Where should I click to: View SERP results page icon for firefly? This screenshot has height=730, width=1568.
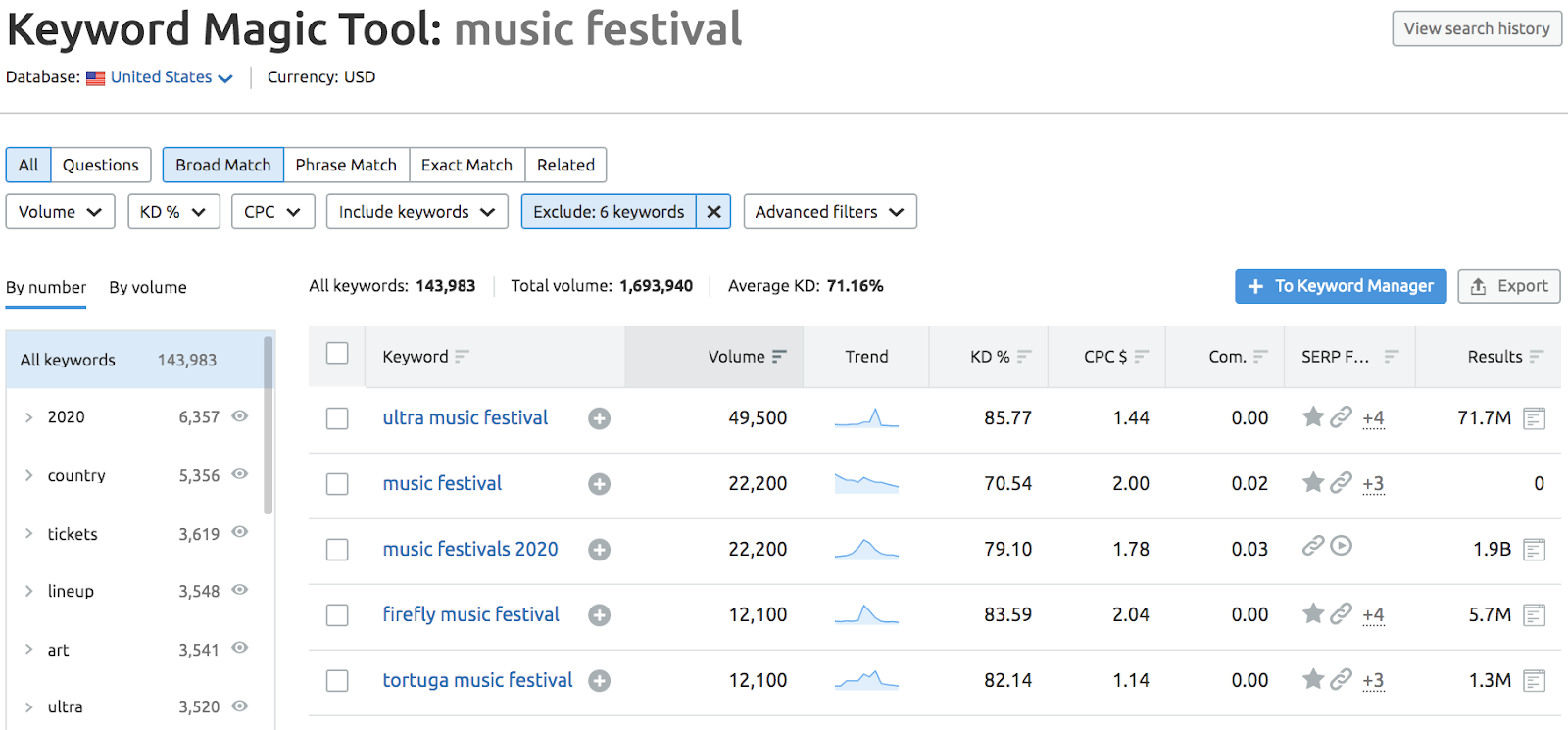(x=1534, y=615)
